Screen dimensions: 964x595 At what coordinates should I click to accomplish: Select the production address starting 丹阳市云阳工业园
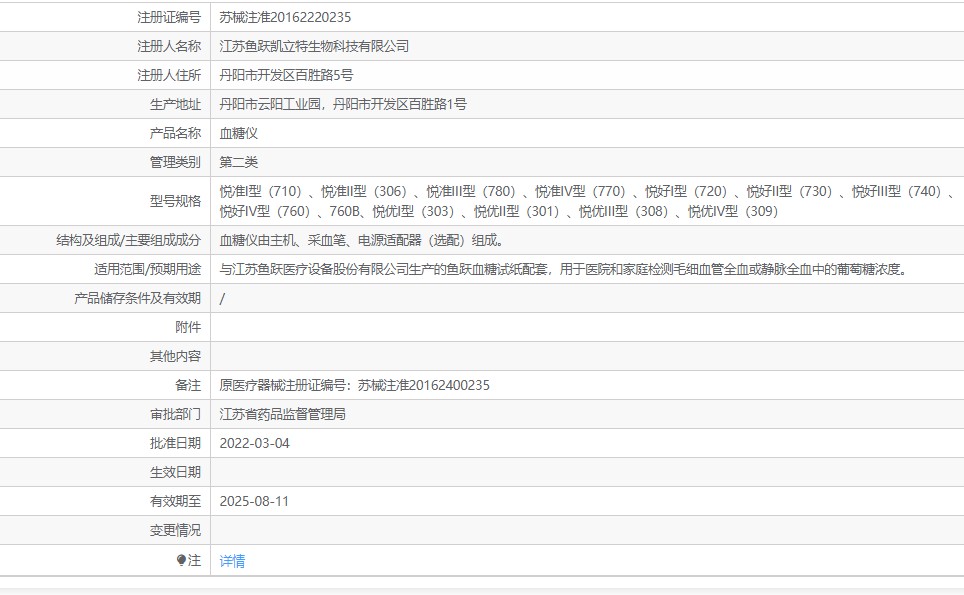coord(343,104)
